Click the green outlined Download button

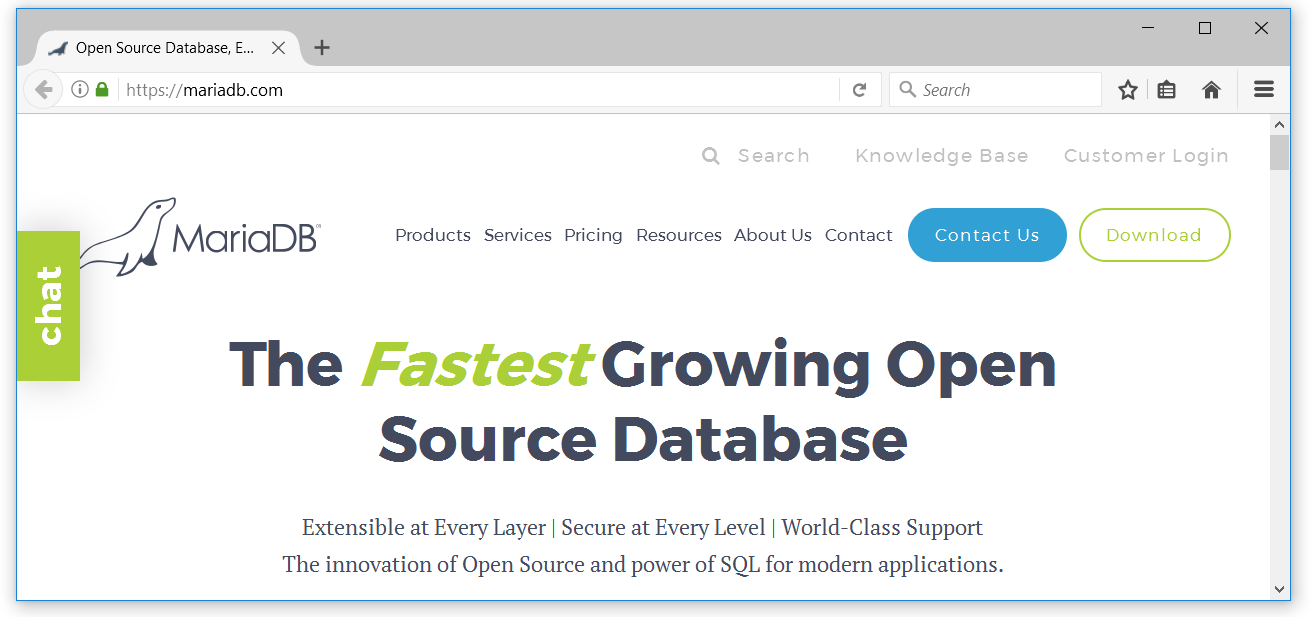1155,235
